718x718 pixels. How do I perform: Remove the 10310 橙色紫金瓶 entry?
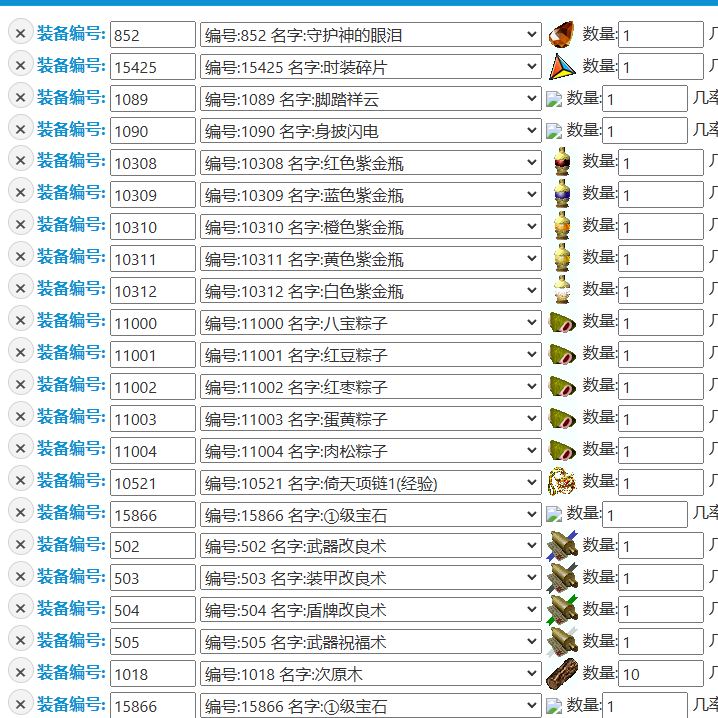pyautogui.click(x=21, y=225)
